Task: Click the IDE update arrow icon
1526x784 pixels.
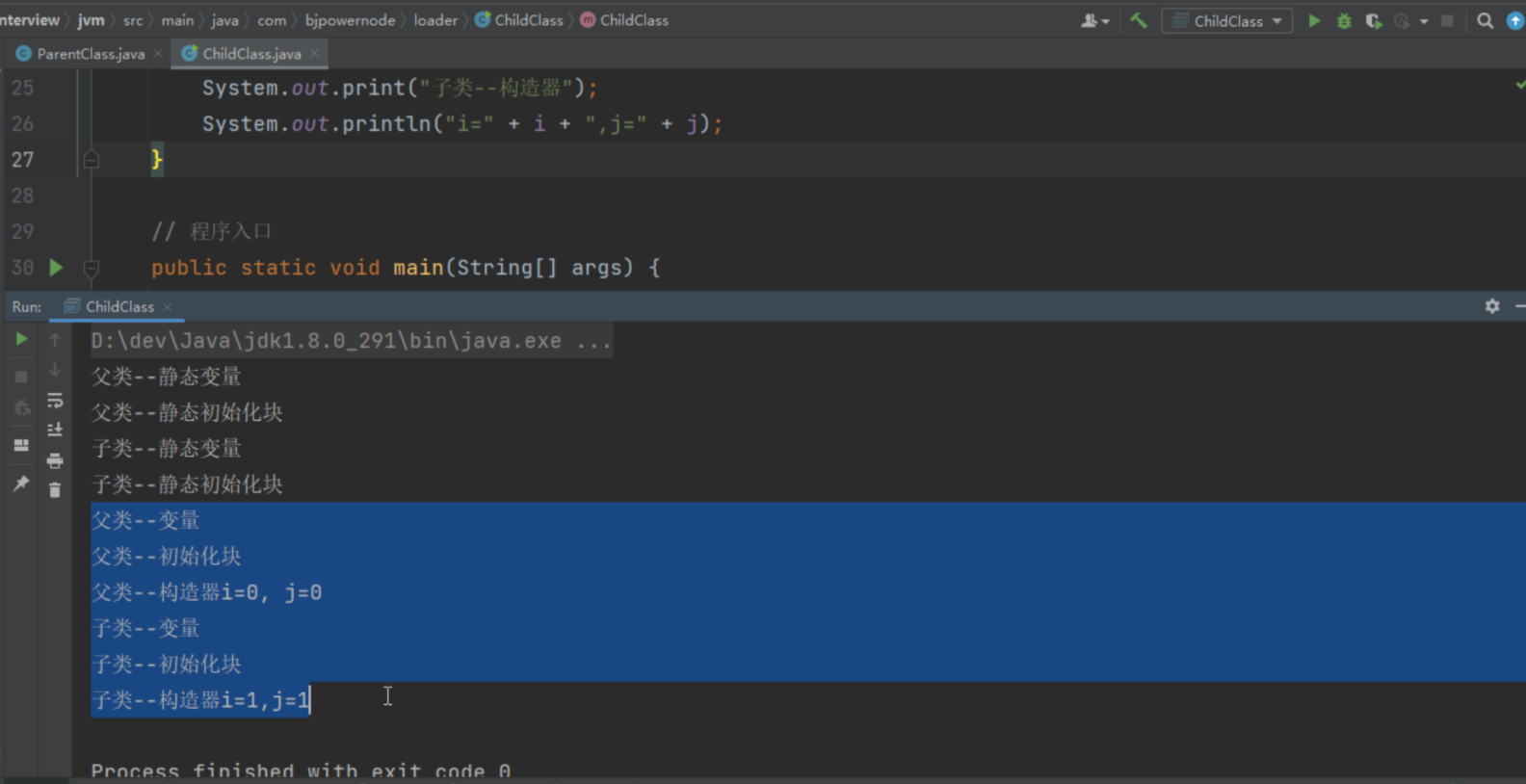Action: 1515,20
